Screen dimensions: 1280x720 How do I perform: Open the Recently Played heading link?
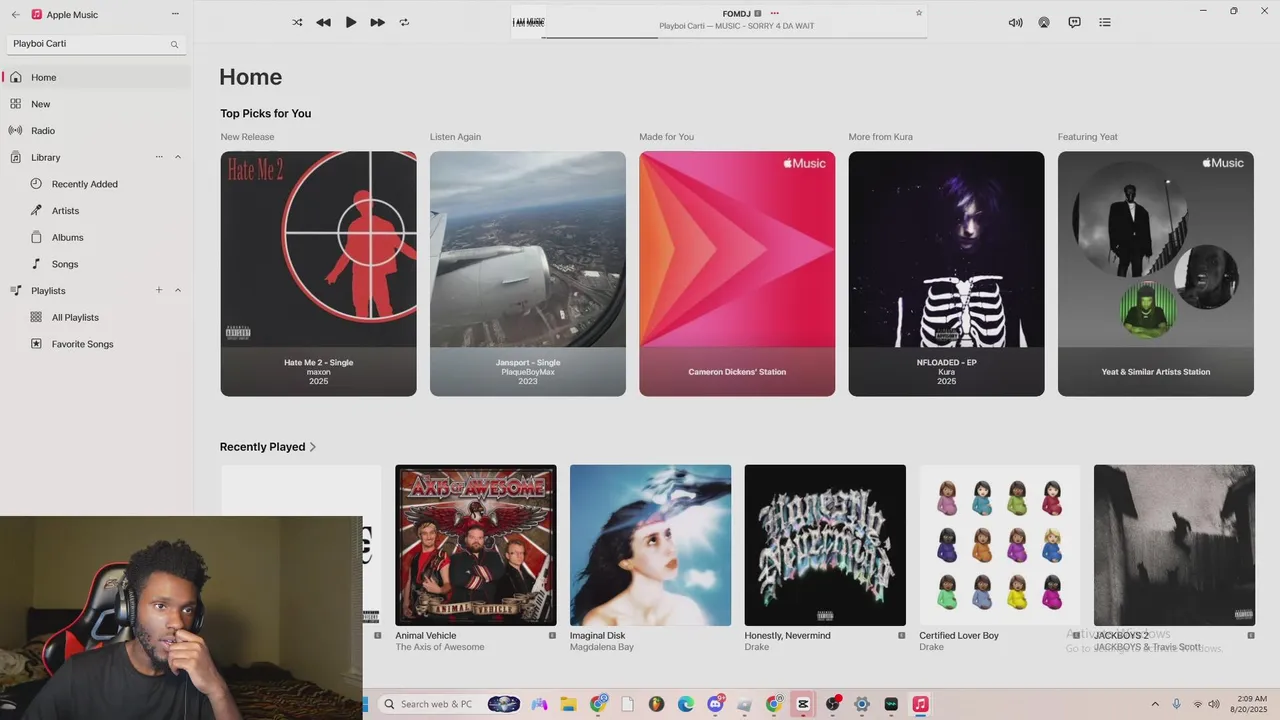click(x=262, y=447)
